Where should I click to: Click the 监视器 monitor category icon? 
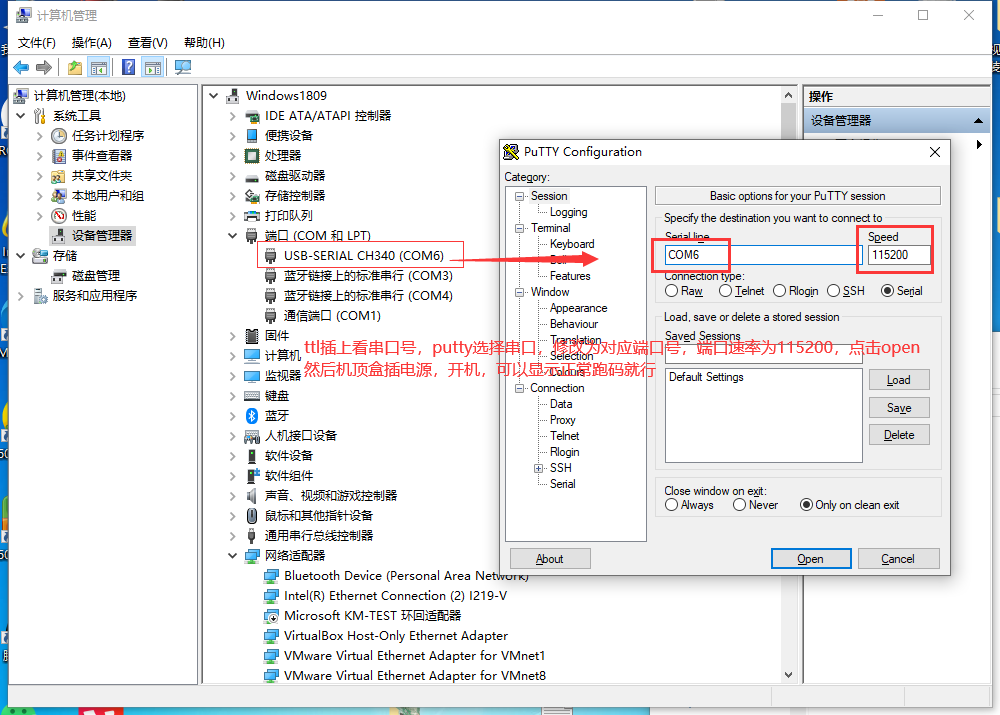[x=252, y=376]
